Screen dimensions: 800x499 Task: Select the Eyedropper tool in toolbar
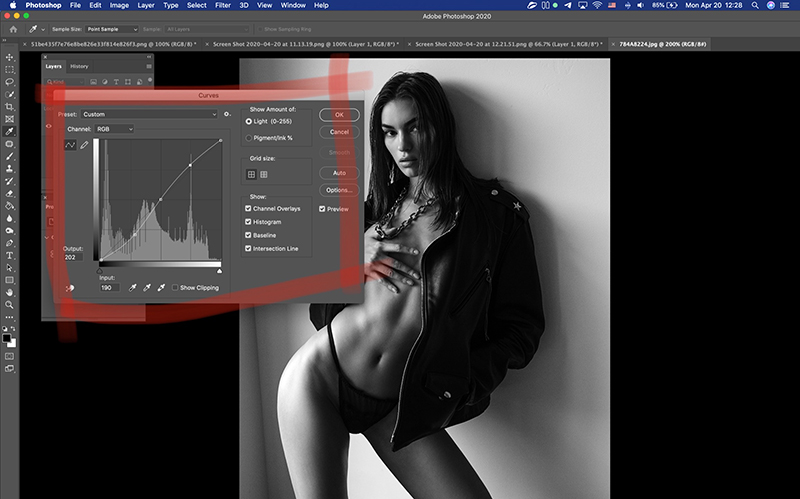point(9,131)
